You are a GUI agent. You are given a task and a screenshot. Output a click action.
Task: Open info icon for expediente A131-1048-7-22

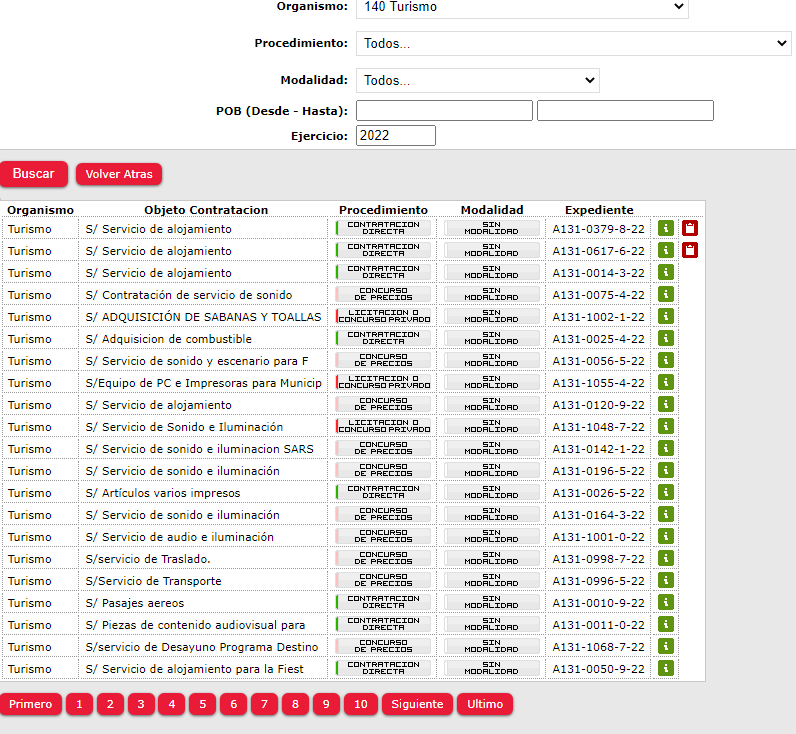click(x=666, y=426)
